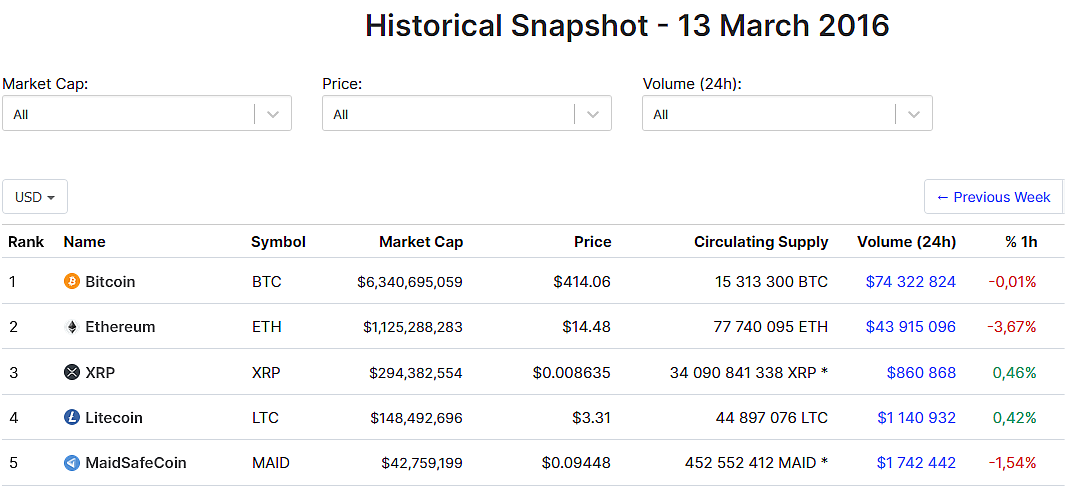The image size is (1065, 489).
Task: Sort table by Symbol column
Action: click(x=278, y=242)
